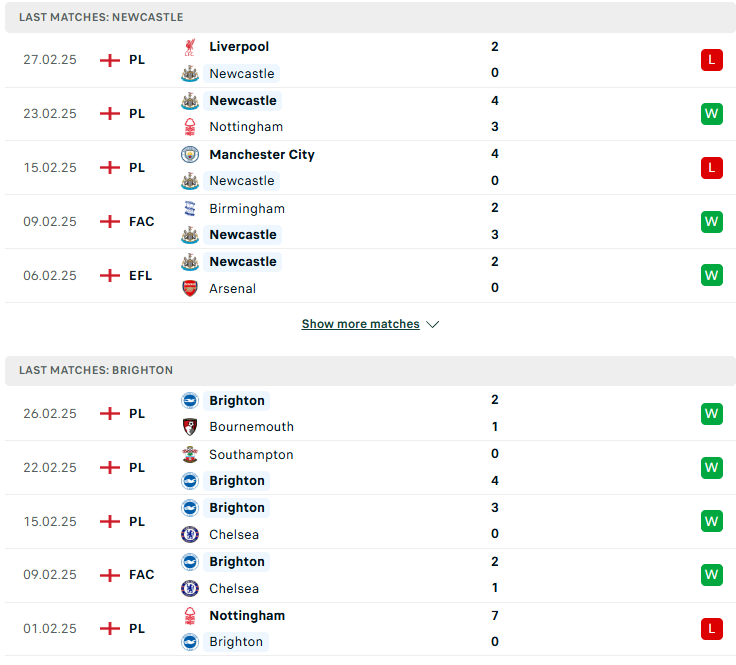Image resolution: width=736 pixels, height=665 pixels.
Task: Click green W badge for Arsenal match
Action: tap(712, 275)
